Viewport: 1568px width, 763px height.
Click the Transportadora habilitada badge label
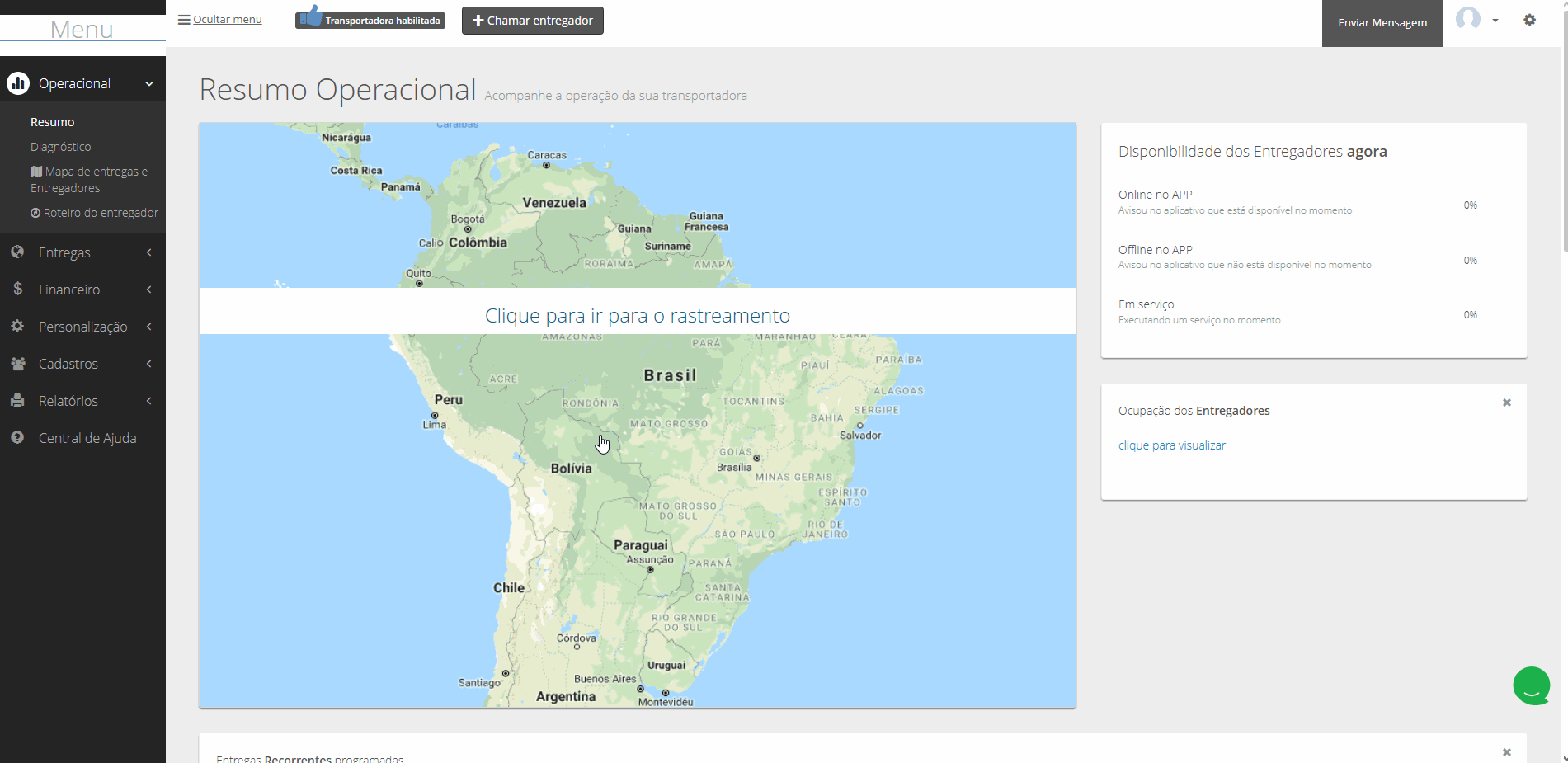[383, 21]
